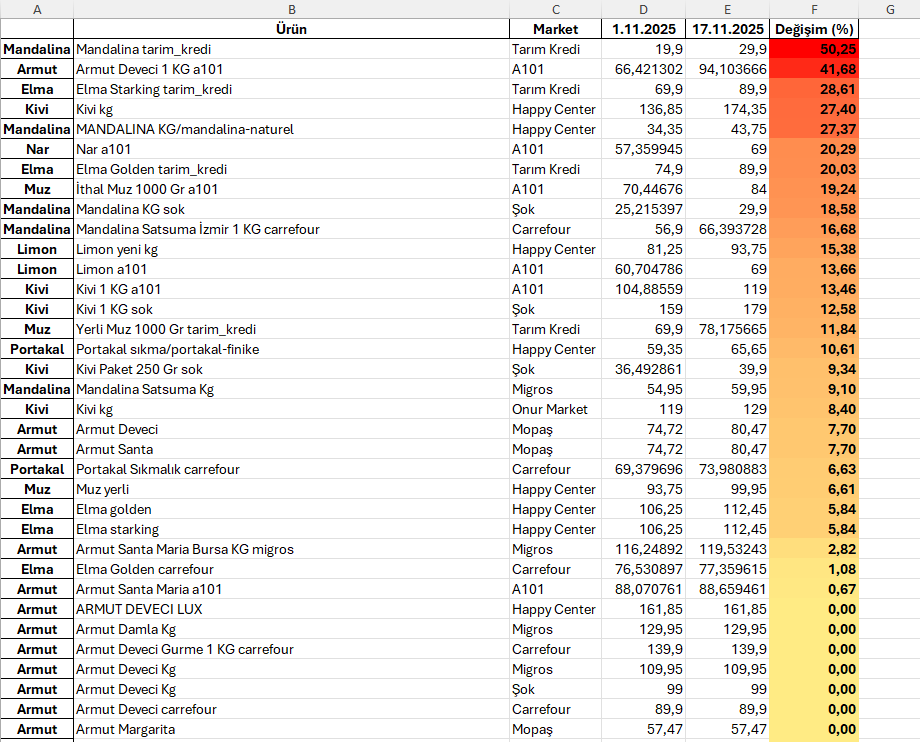Select cell Portakal Sıkmalık carrefour

click(x=292, y=469)
